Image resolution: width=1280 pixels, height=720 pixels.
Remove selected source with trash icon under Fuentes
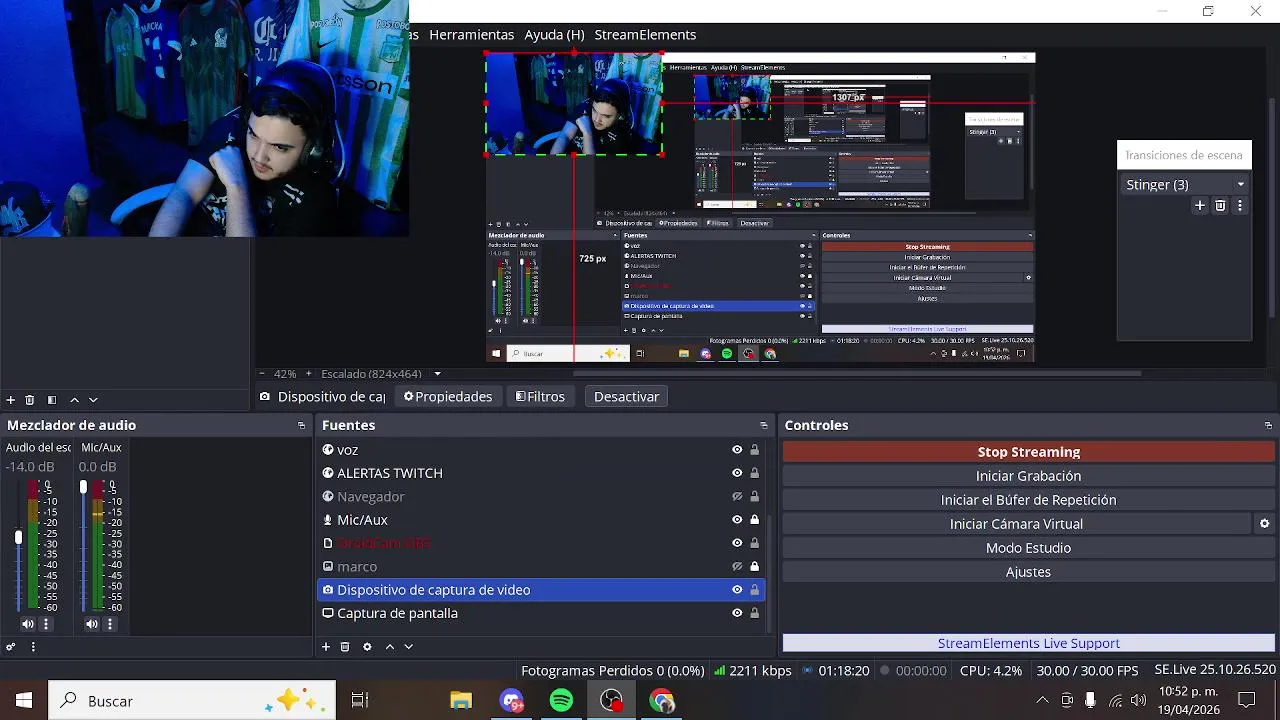click(x=345, y=647)
